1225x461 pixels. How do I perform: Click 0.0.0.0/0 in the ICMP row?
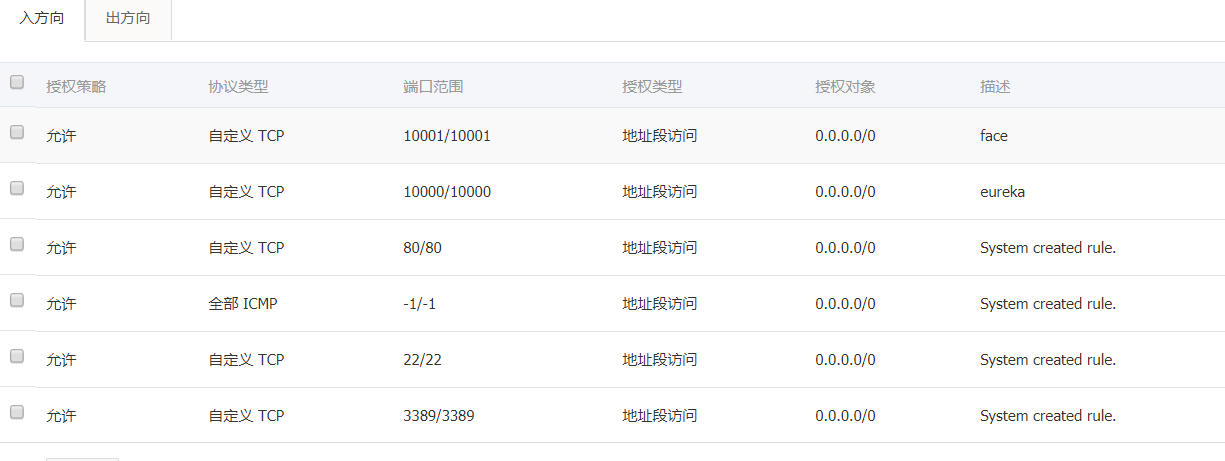(845, 304)
